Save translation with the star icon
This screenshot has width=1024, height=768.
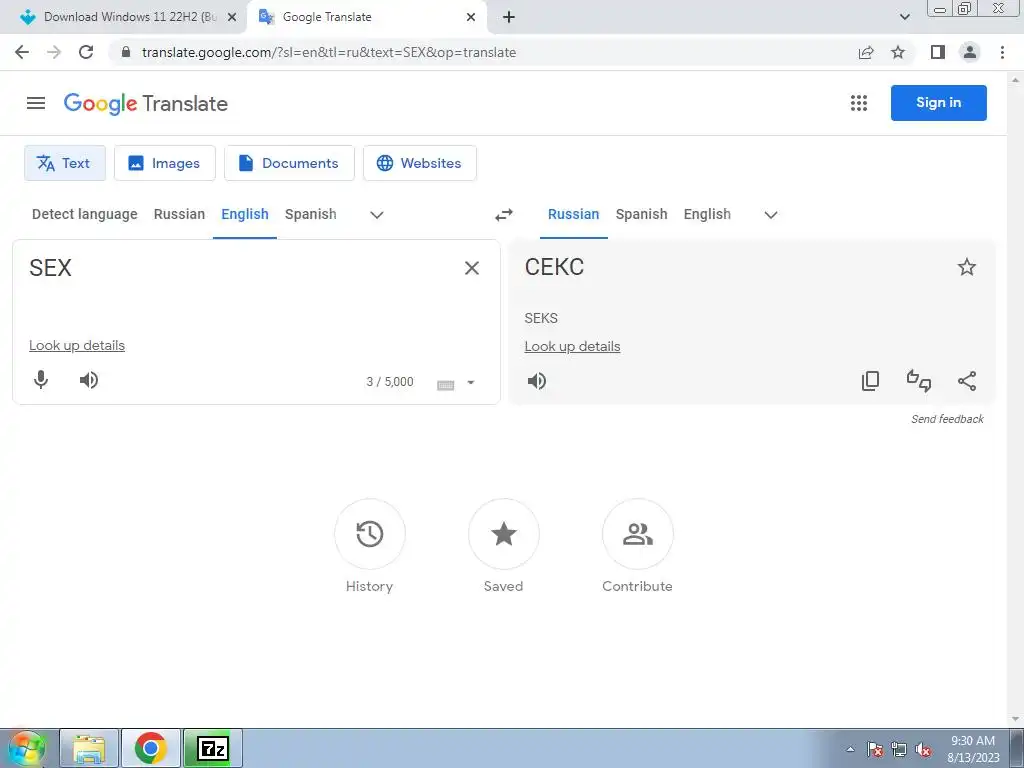click(x=967, y=267)
